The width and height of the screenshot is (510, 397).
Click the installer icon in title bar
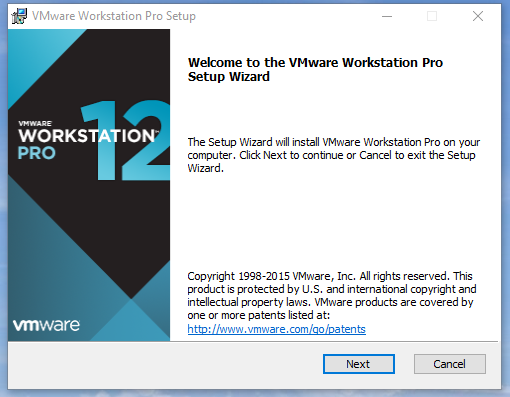tap(19, 16)
